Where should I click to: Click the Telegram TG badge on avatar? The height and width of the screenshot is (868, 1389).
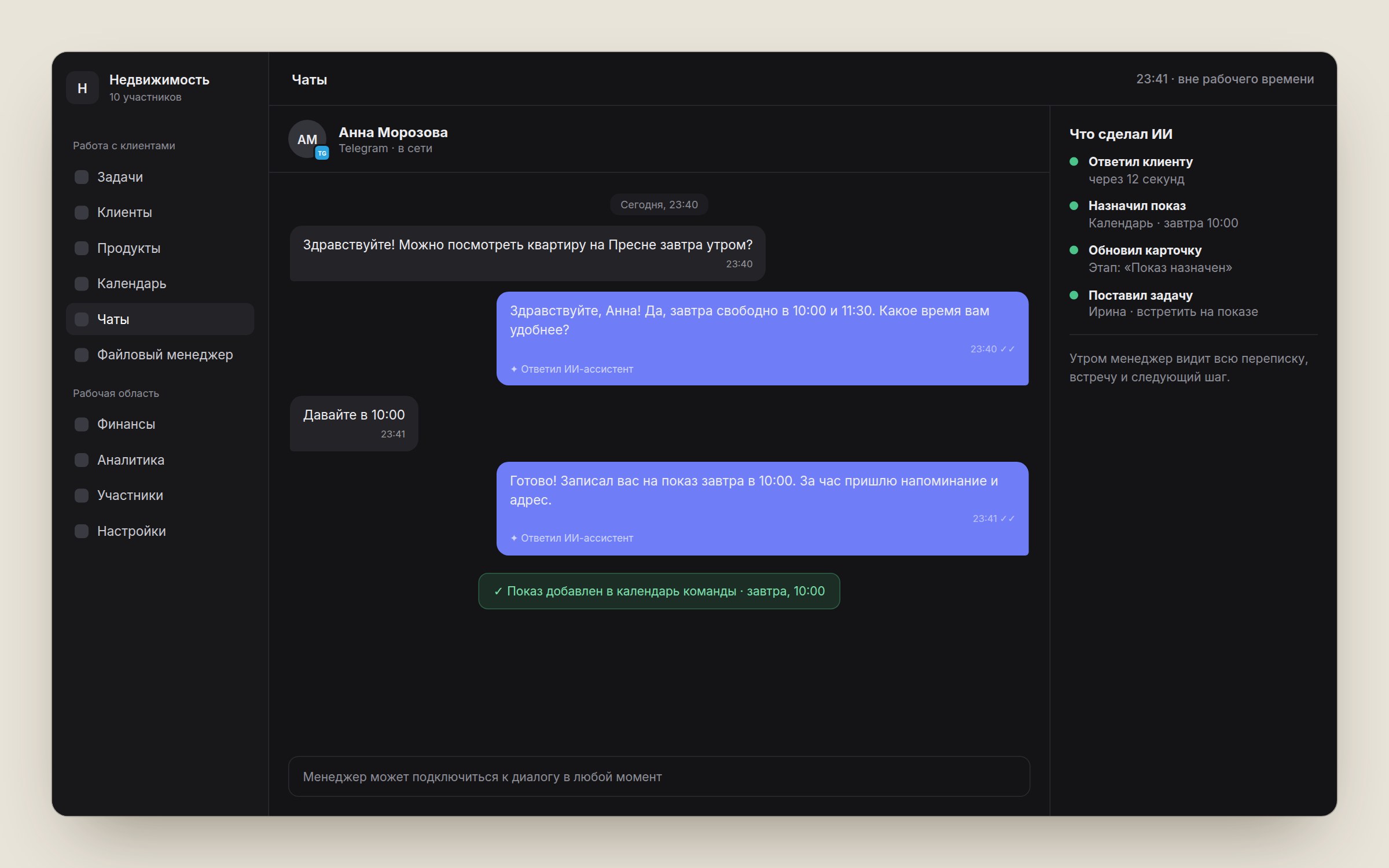322,153
